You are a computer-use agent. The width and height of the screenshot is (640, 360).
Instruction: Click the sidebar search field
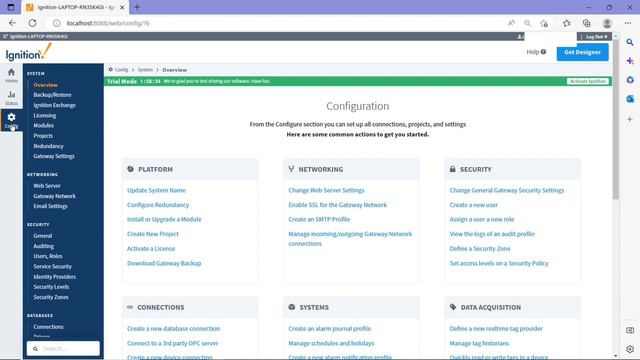pos(63,349)
